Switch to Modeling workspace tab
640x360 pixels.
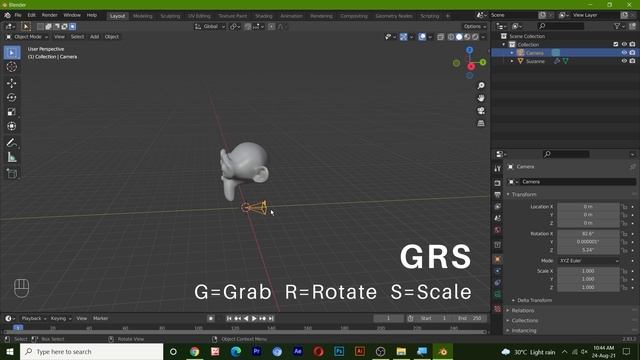click(142, 16)
